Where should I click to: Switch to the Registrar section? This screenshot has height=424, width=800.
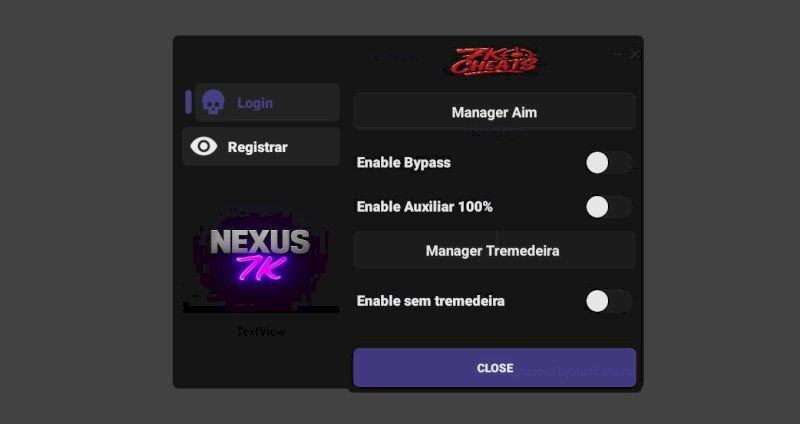click(x=261, y=146)
